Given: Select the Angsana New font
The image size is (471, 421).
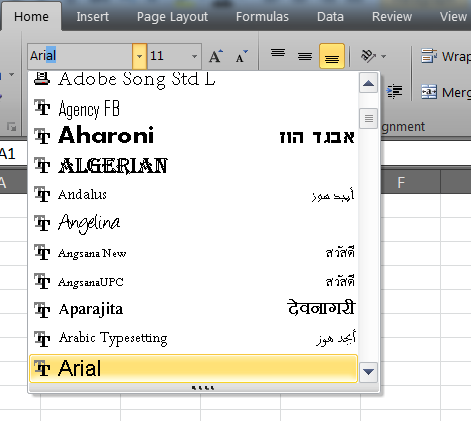Looking at the screenshot, I should click(193, 253).
